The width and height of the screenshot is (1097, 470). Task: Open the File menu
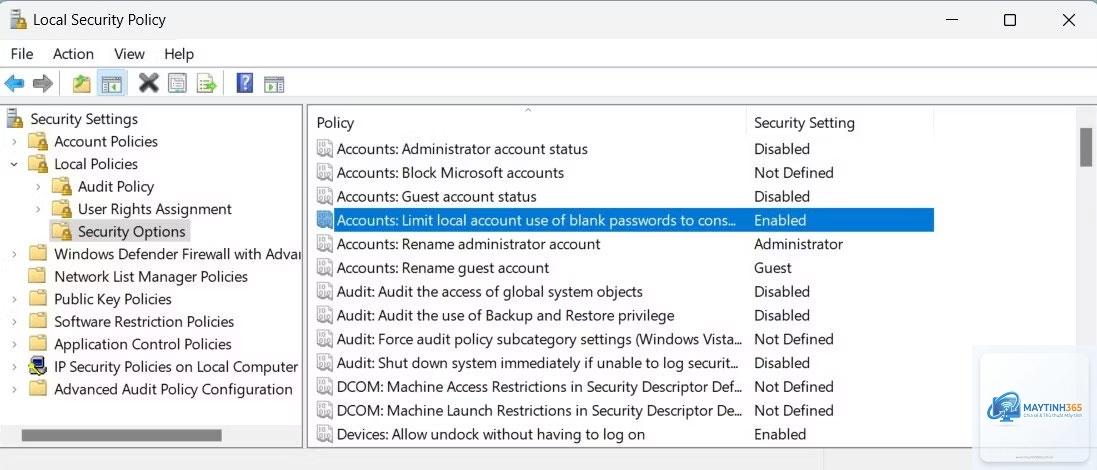click(22, 54)
